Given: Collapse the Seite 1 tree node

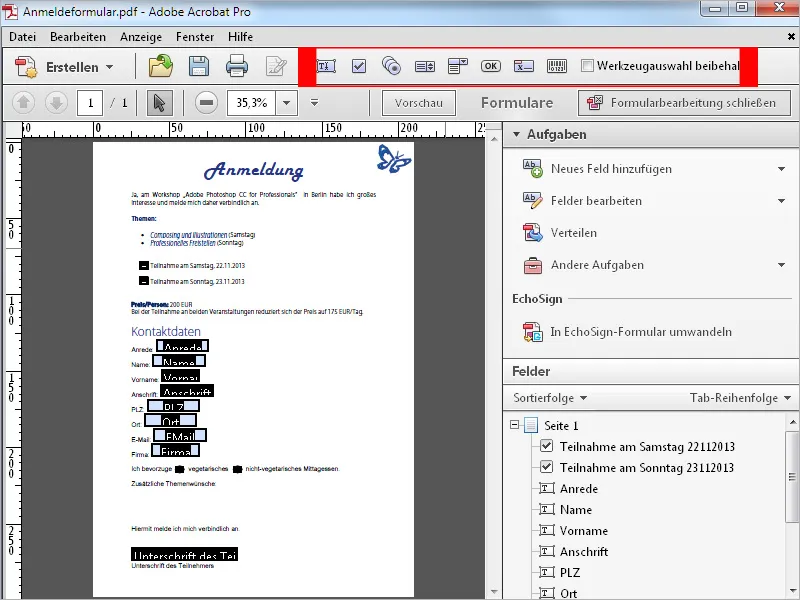Looking at the screenshot, I should tap(514, 424).
